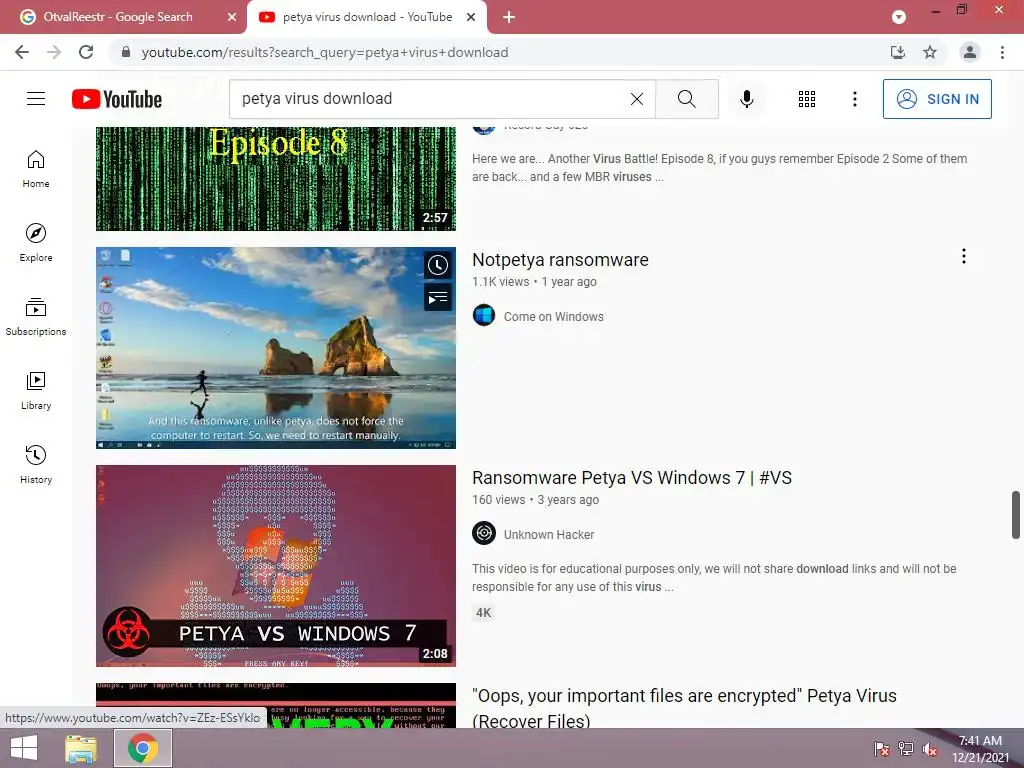Open Notpetya ransomware action menu
1024x768 pixels.
point(963,256)
